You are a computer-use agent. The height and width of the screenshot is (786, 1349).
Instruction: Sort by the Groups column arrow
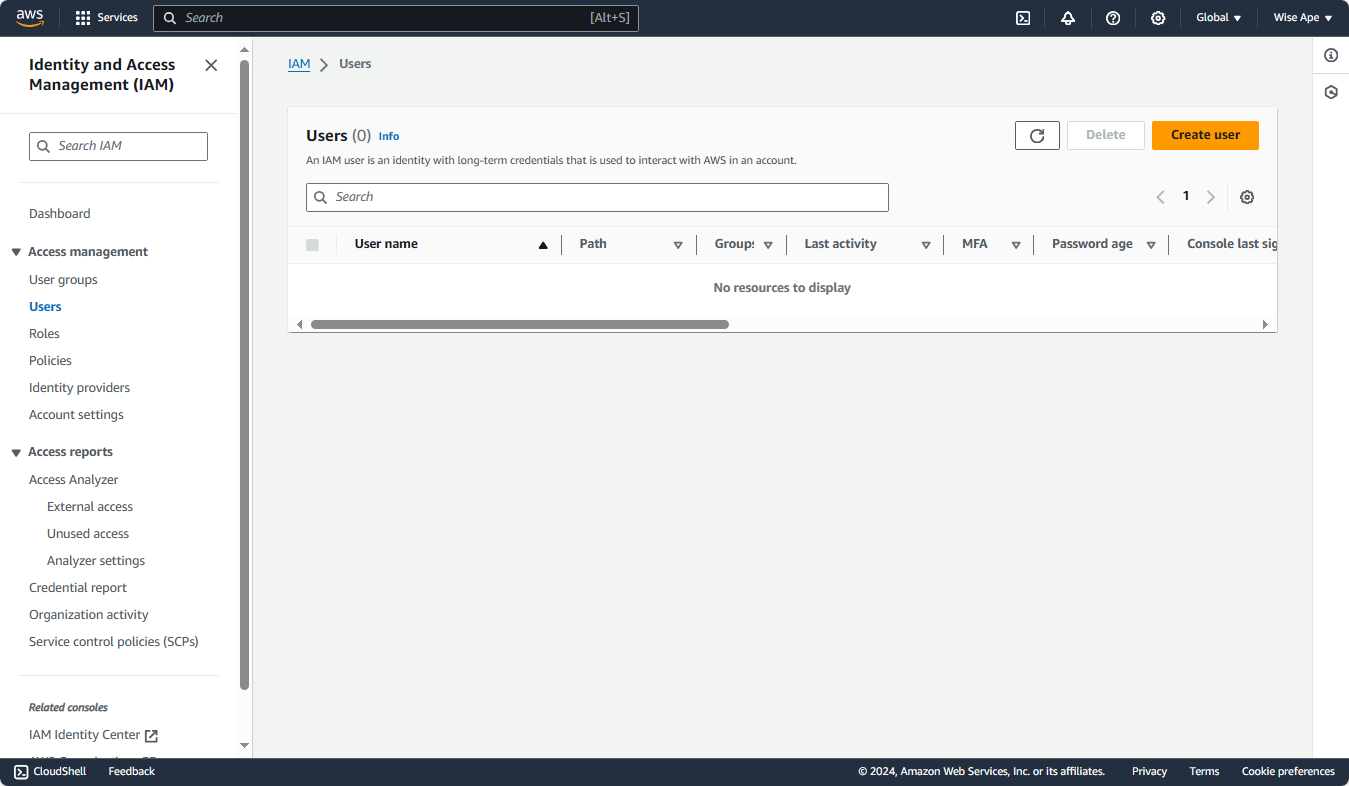coord(768,245)
